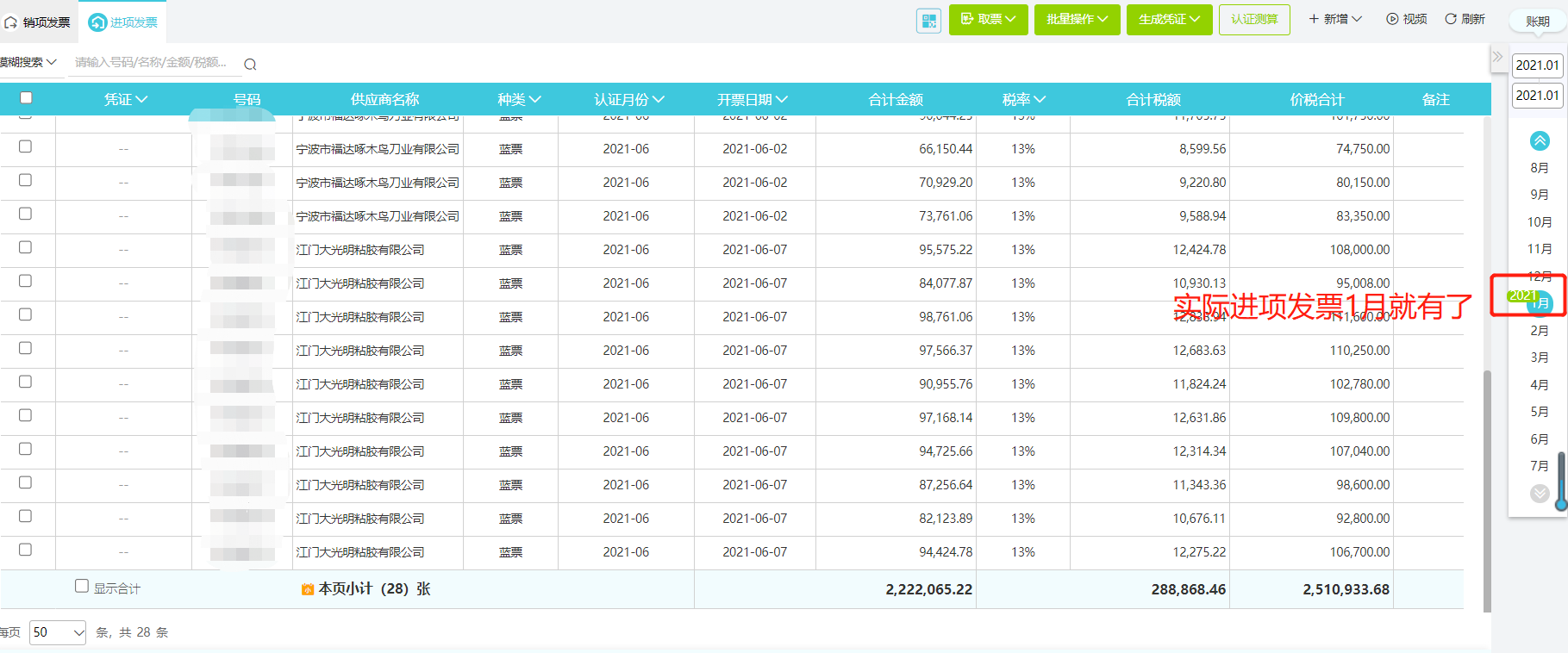Image resolution: width=1568 pixels, height=653 pixels.
Task: Click the second 2021.01 period field
Action: tap(1538, 96)
